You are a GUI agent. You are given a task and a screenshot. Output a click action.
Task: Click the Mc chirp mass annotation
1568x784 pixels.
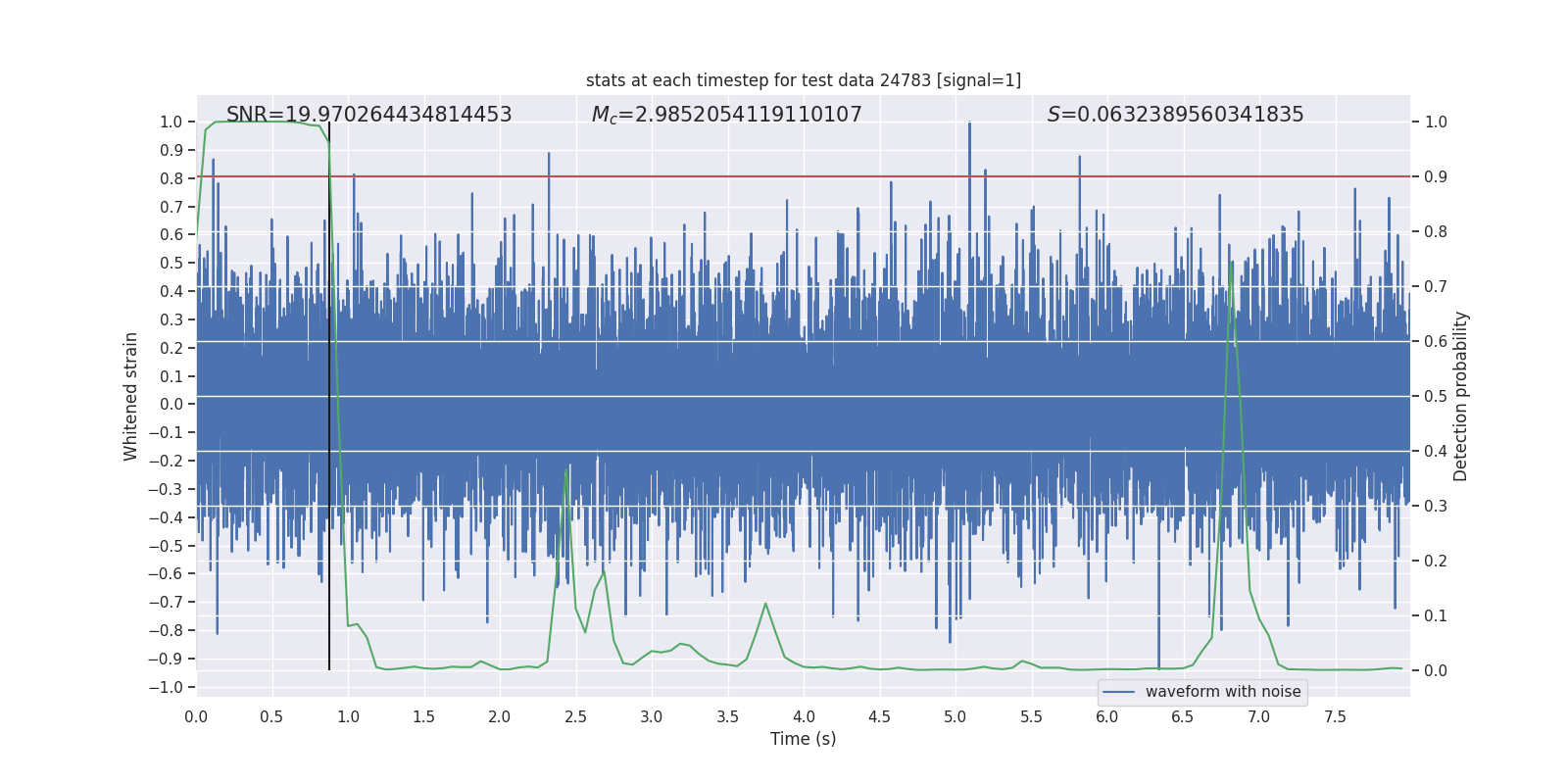(x=726, y=115)
